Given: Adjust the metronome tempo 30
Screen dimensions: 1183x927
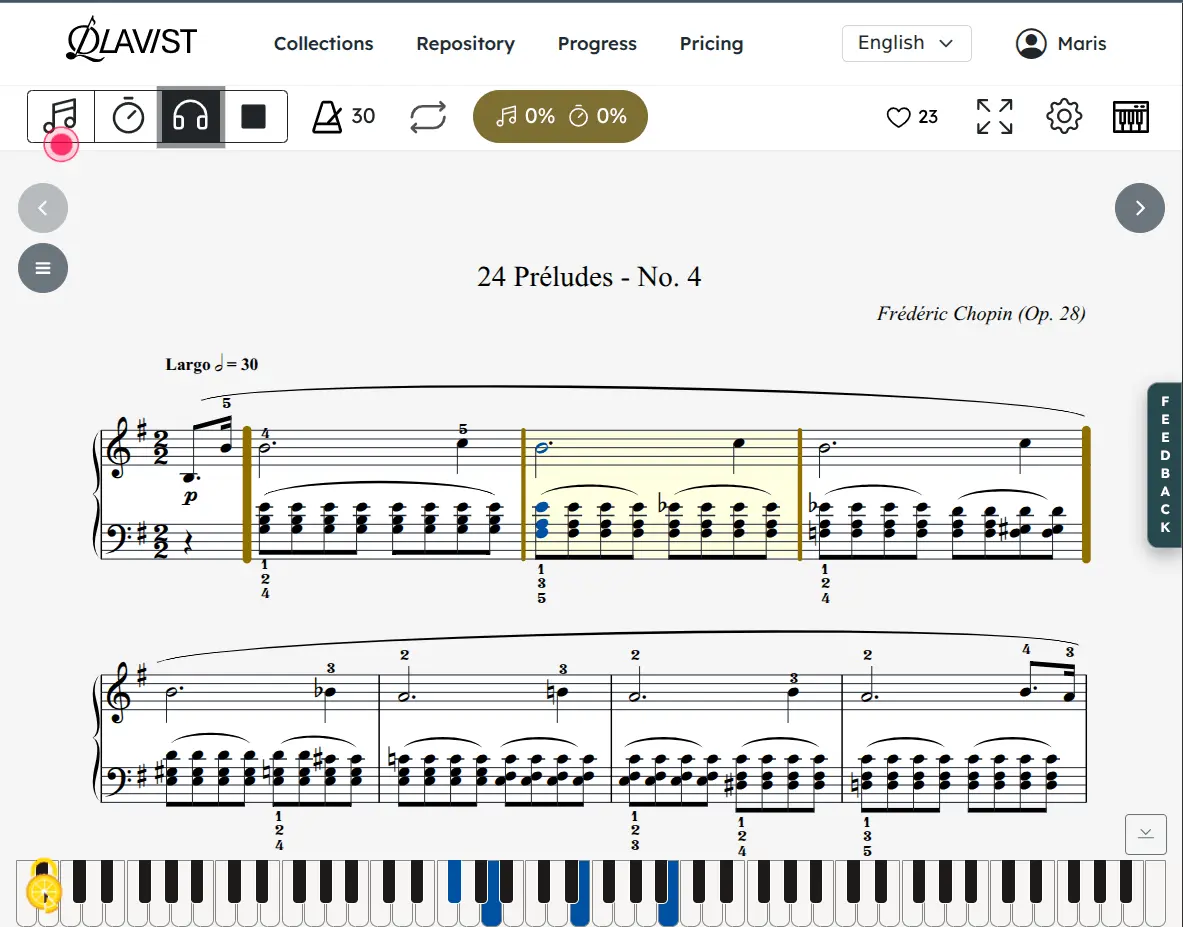Looking at the screenshot, I should coord(343,116).
